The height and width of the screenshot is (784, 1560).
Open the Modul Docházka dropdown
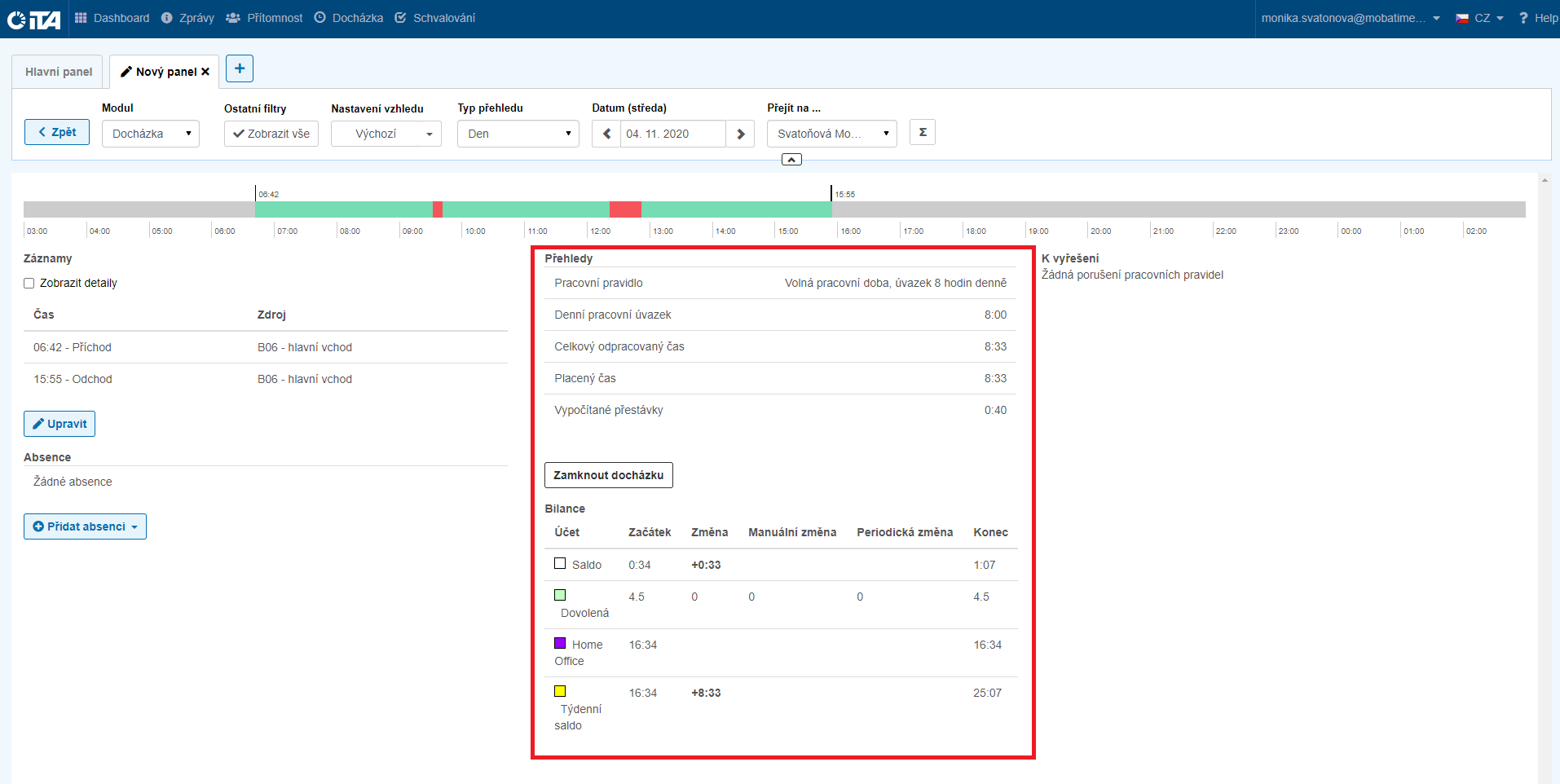click(x=151, y=134)
